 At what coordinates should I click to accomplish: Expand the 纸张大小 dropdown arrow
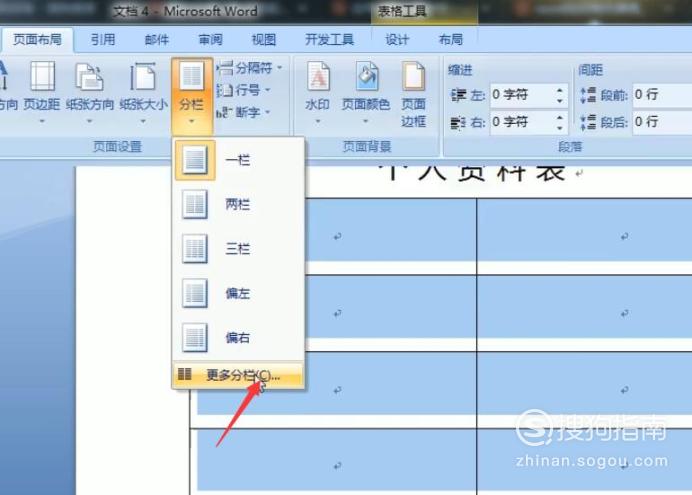pos(143,121)
